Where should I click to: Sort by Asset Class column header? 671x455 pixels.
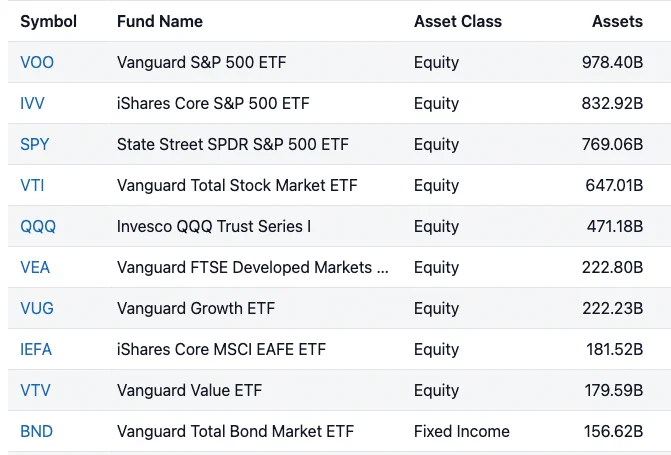click(457, 21)
